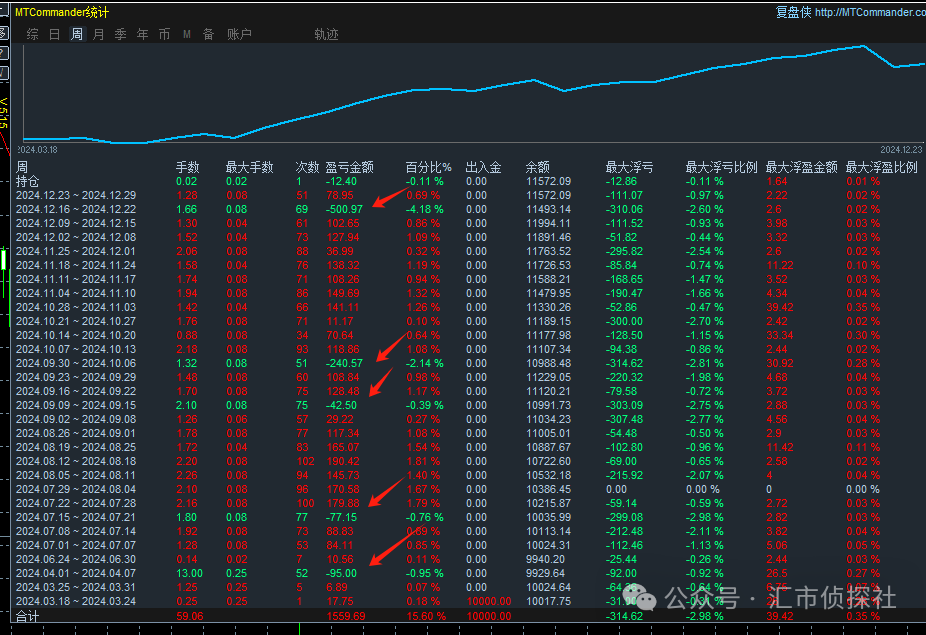Open the 季 quarterly tab
The height and width of the screenshot is (635, 926).
pyautogui.click(x=120, y=34)
